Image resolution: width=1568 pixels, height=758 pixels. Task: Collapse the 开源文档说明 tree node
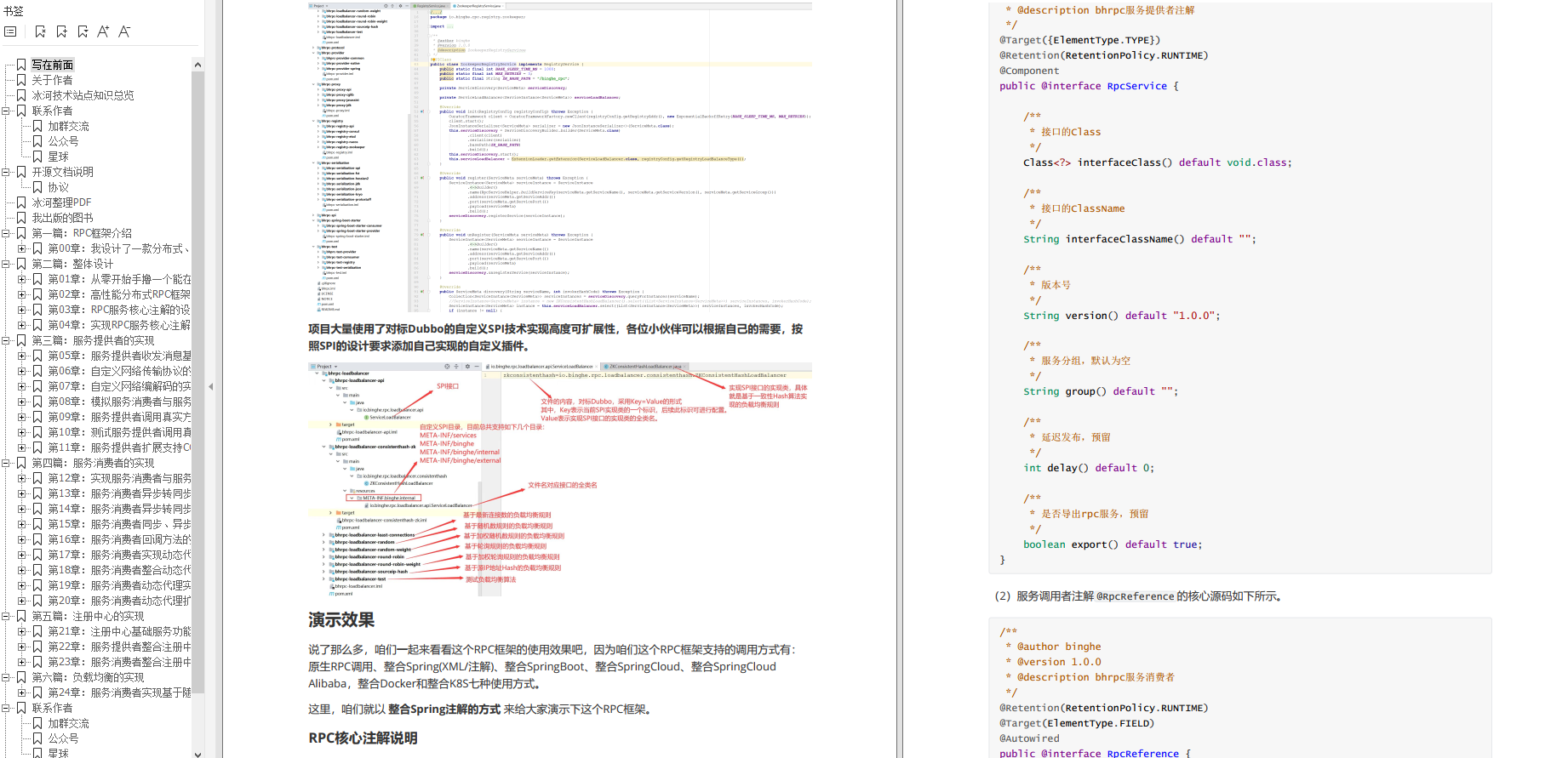click(x=7, y=172)
